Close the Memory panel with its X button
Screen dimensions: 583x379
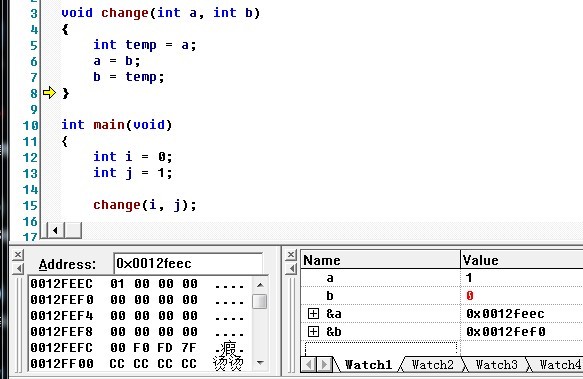17,255
